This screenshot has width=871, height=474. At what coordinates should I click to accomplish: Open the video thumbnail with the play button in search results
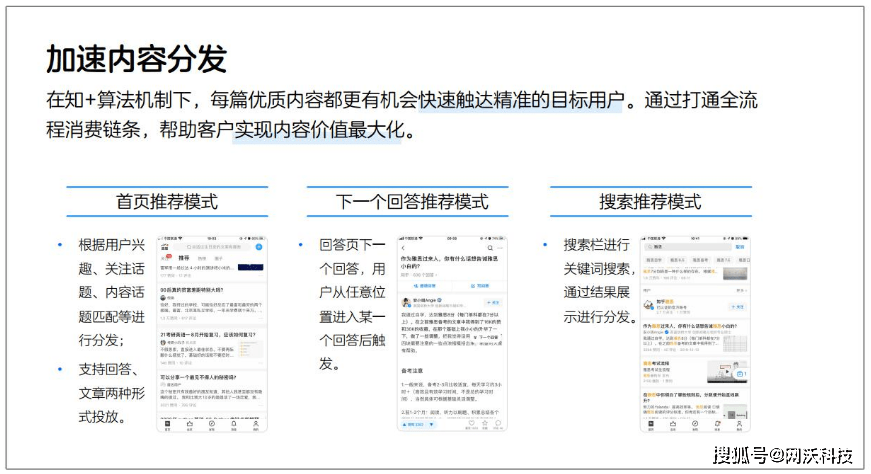[727, 372]
